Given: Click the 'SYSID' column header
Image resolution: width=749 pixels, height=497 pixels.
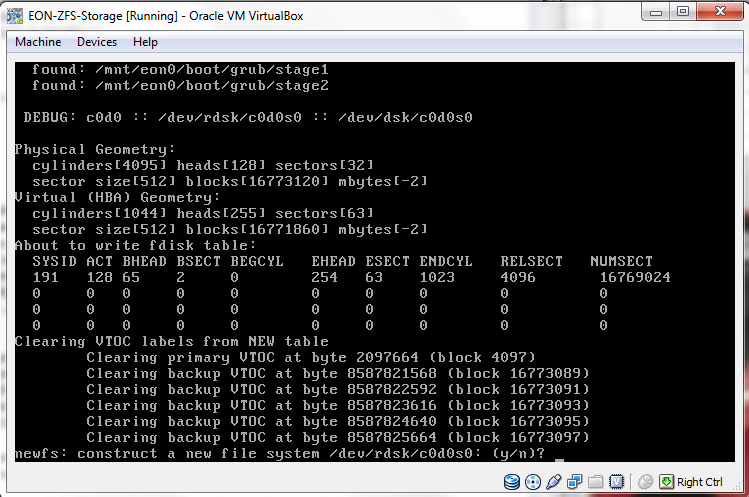Looking at the screenshot, I should (54, 261).
